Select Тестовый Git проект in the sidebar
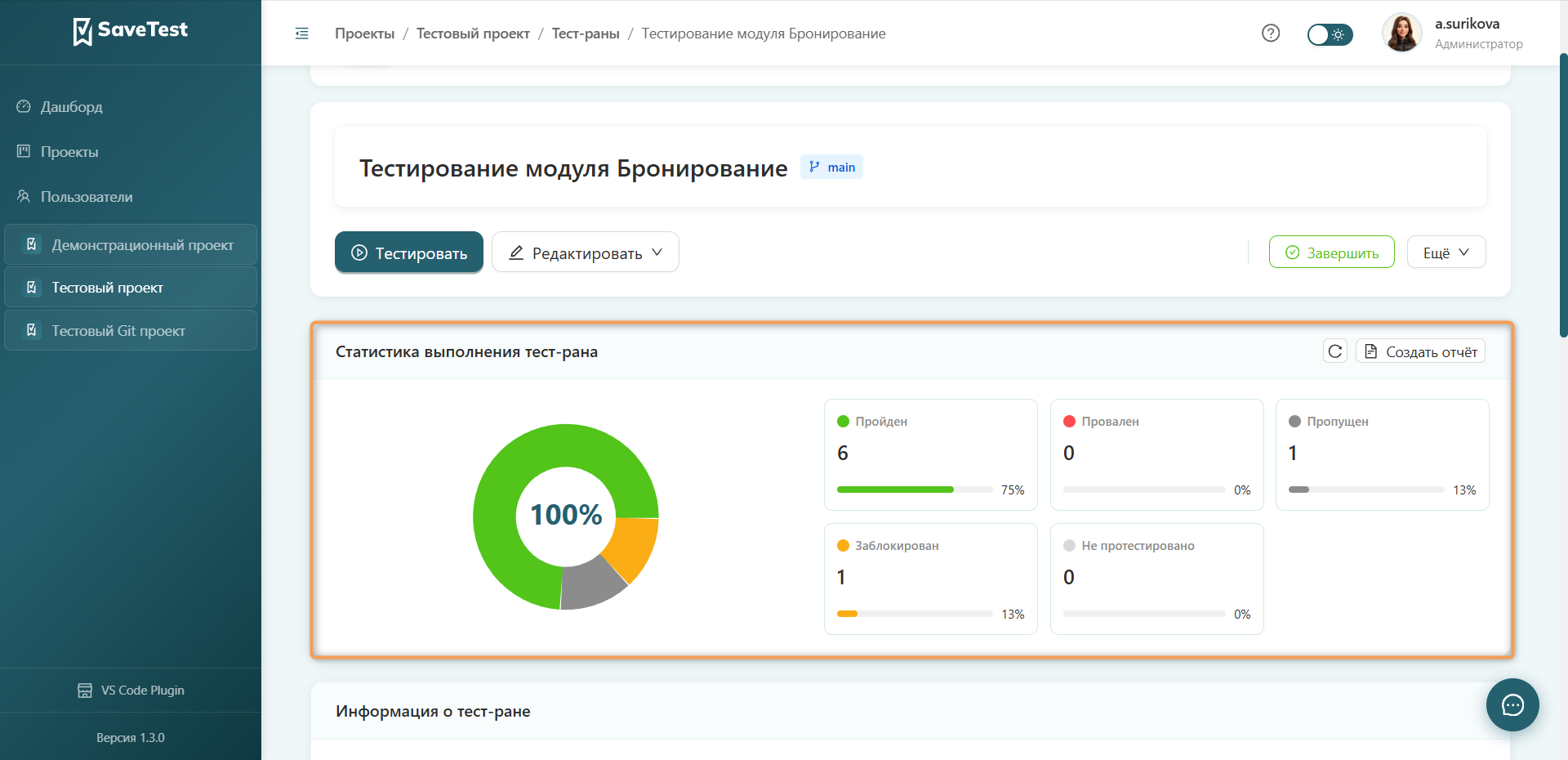The height and width of the screenshot is (760, 1568). [131, 330]
